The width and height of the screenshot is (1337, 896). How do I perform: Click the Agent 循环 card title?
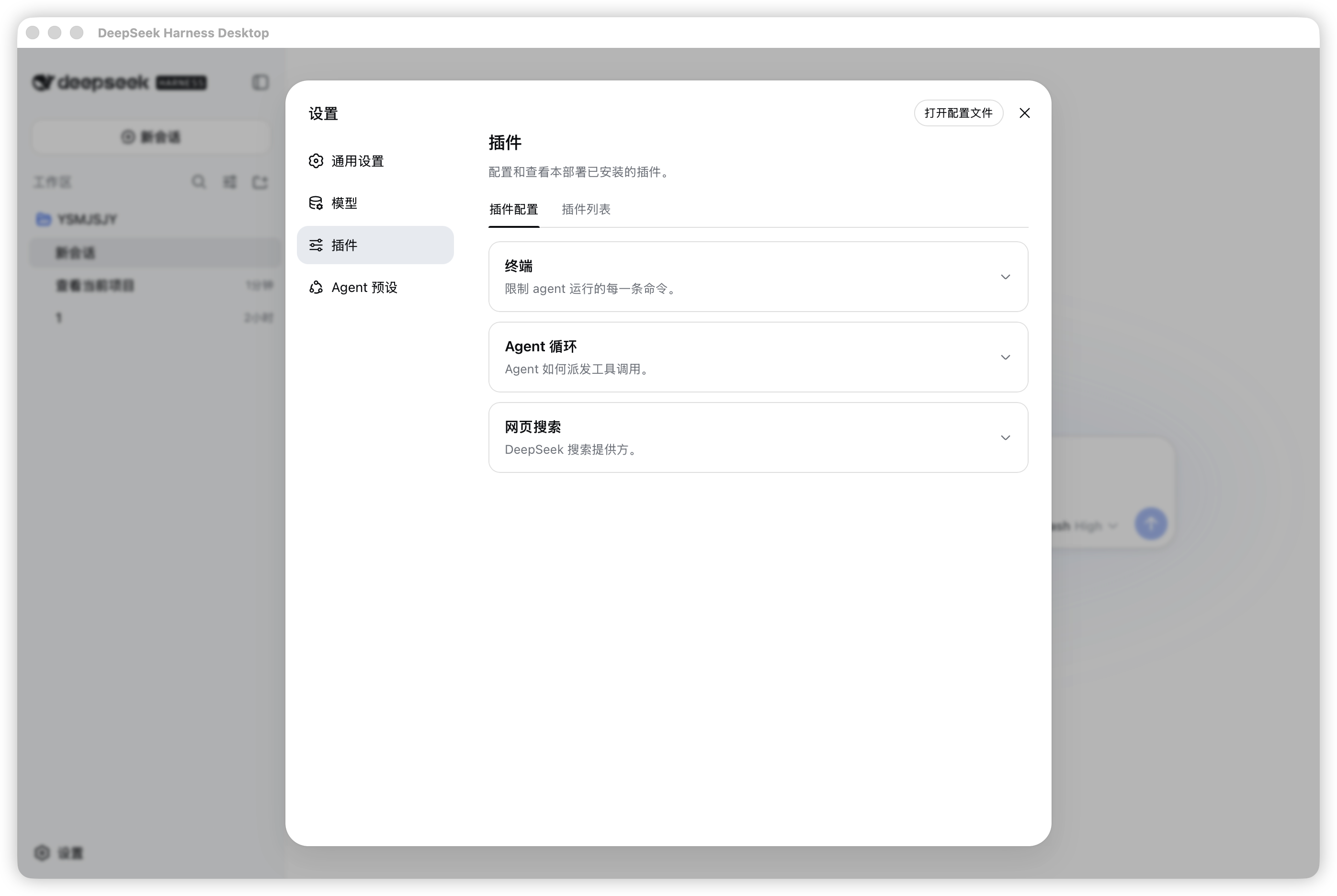click(541, 347)
